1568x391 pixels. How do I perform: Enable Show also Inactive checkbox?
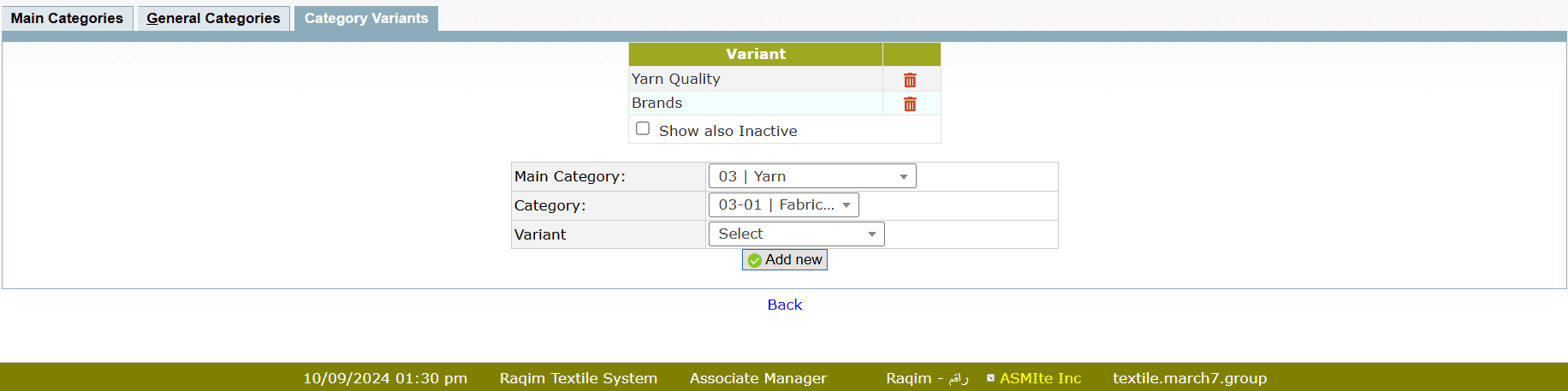(643, 128)
